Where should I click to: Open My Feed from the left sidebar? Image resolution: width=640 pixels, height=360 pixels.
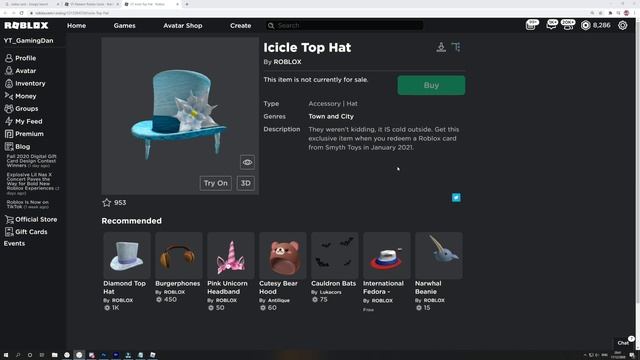point(23,121)
